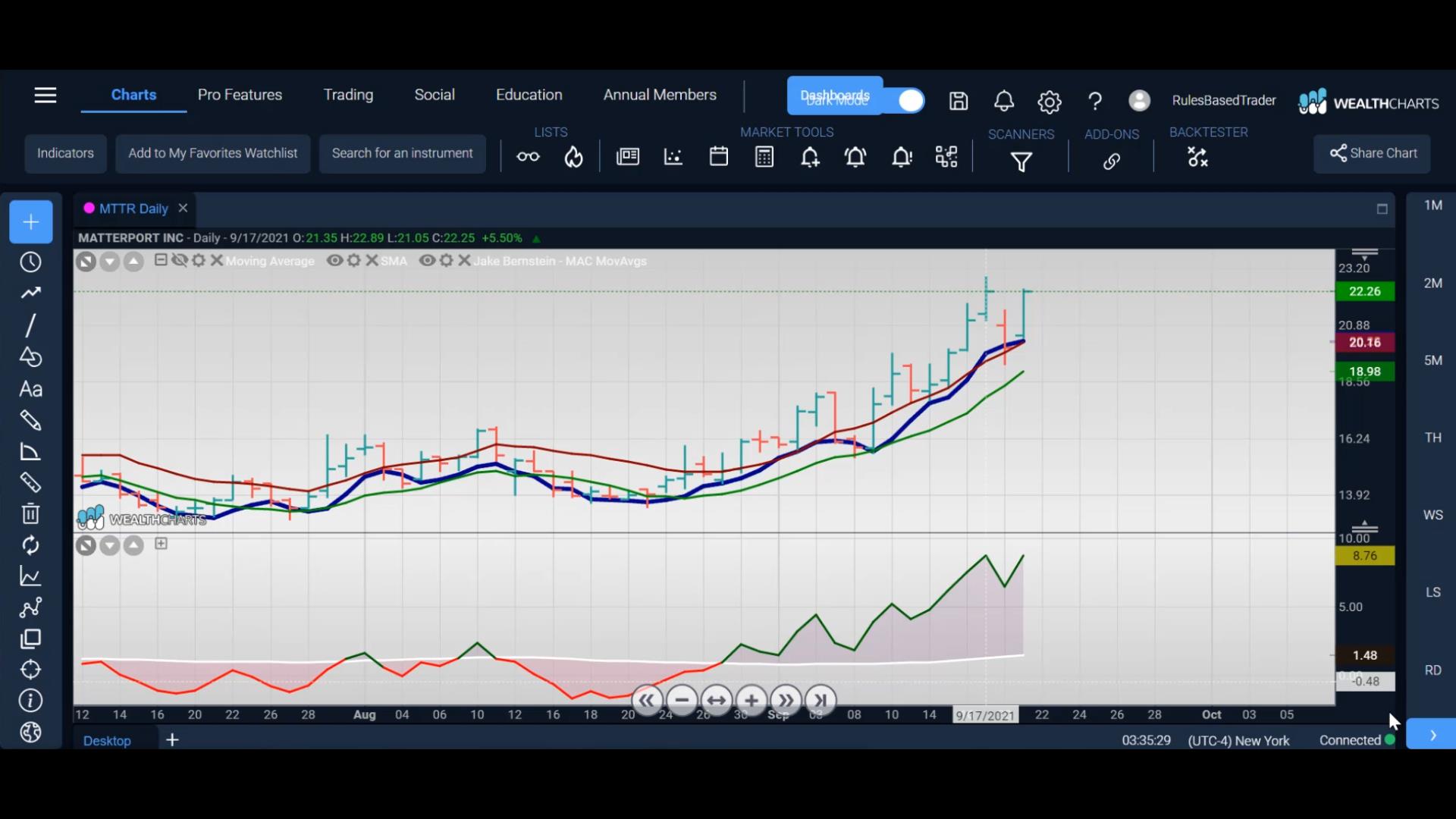Click the refresh chart sidebar icon
1456x819 pixels.
pos(30,545)
